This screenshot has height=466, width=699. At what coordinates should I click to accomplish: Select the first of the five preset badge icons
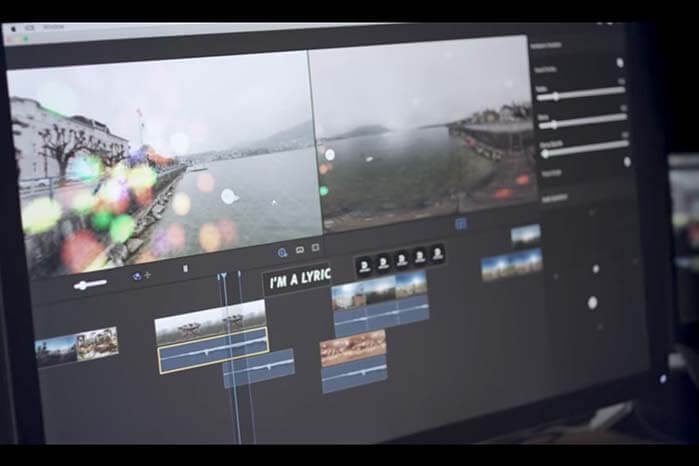click(364, 266)
